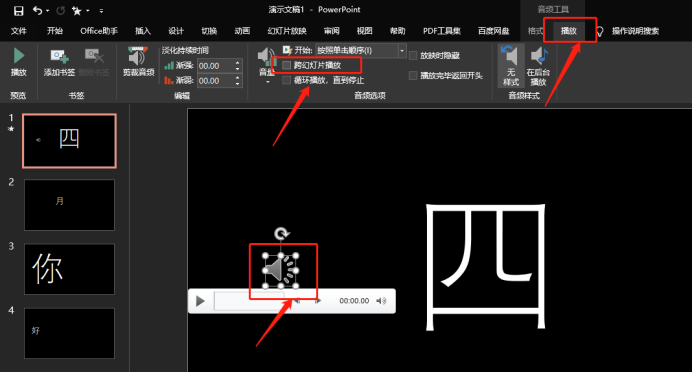Click the audio progress track in player bar
692x372 pixels.
(250, 301)
